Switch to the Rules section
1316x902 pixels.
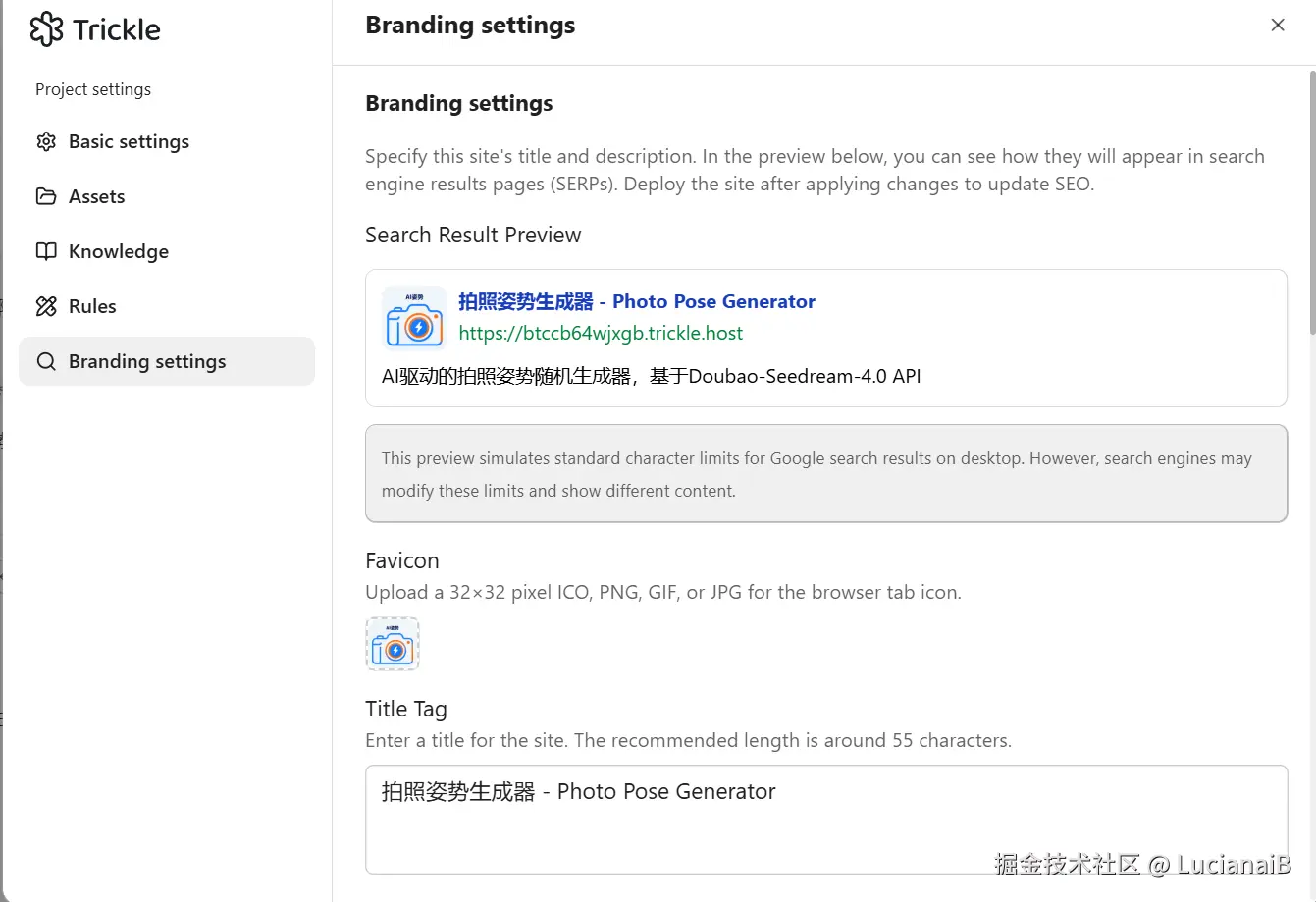click(x=92, y=306)
